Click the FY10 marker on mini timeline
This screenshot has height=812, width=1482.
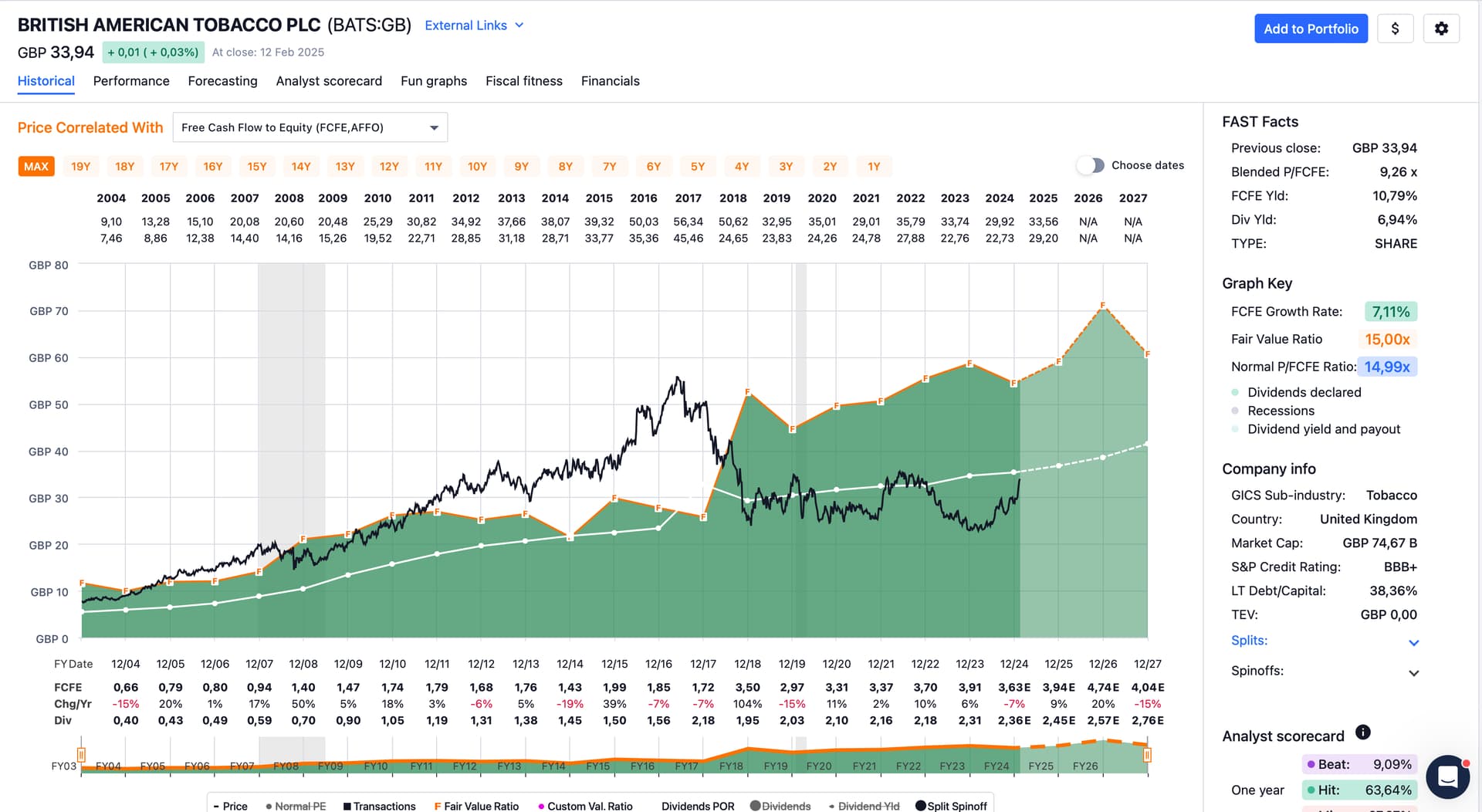click(x=376, y=766)
